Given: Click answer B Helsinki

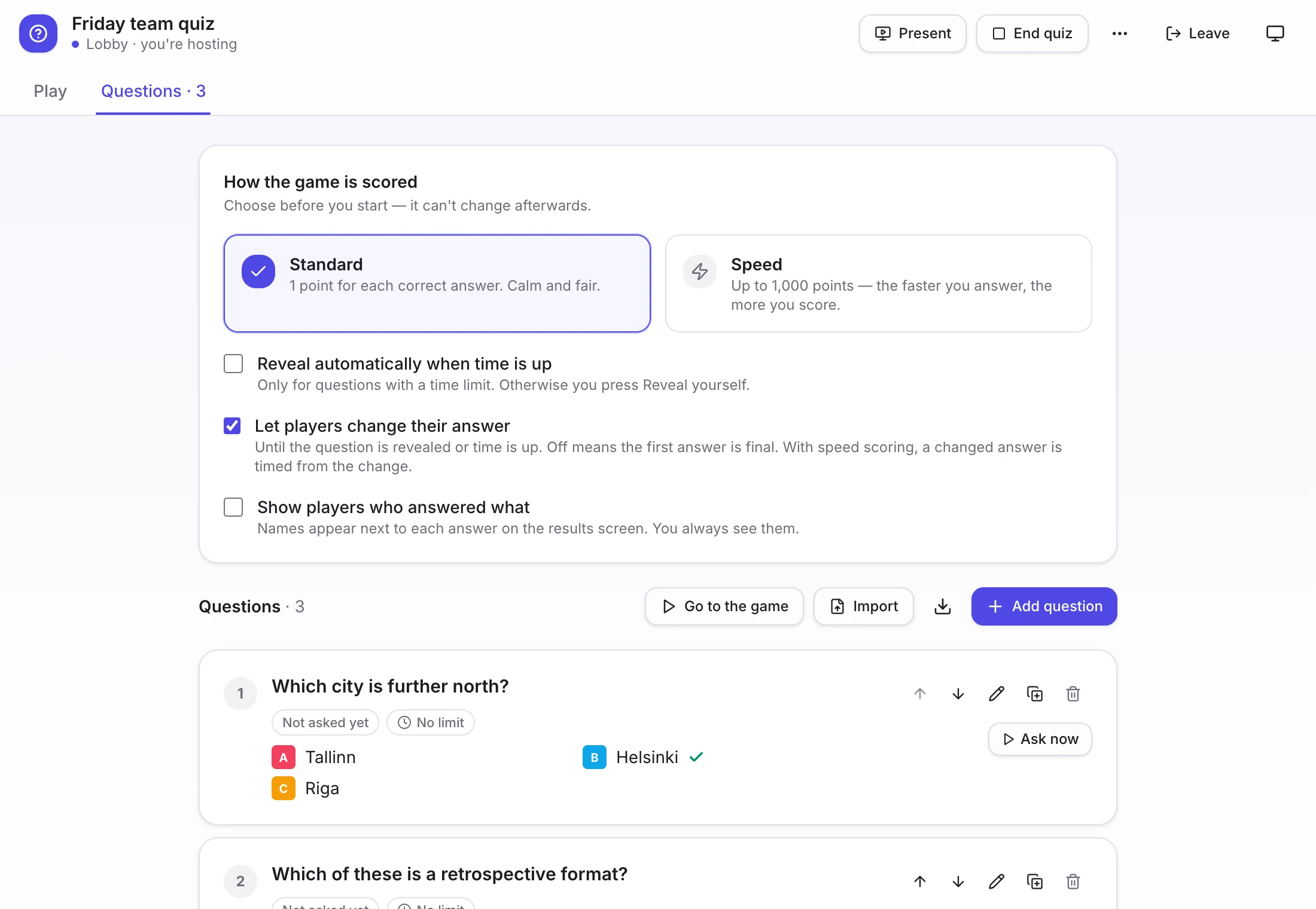Looking at the screenshot, I should pyautogui.click(x=643, y=757).
